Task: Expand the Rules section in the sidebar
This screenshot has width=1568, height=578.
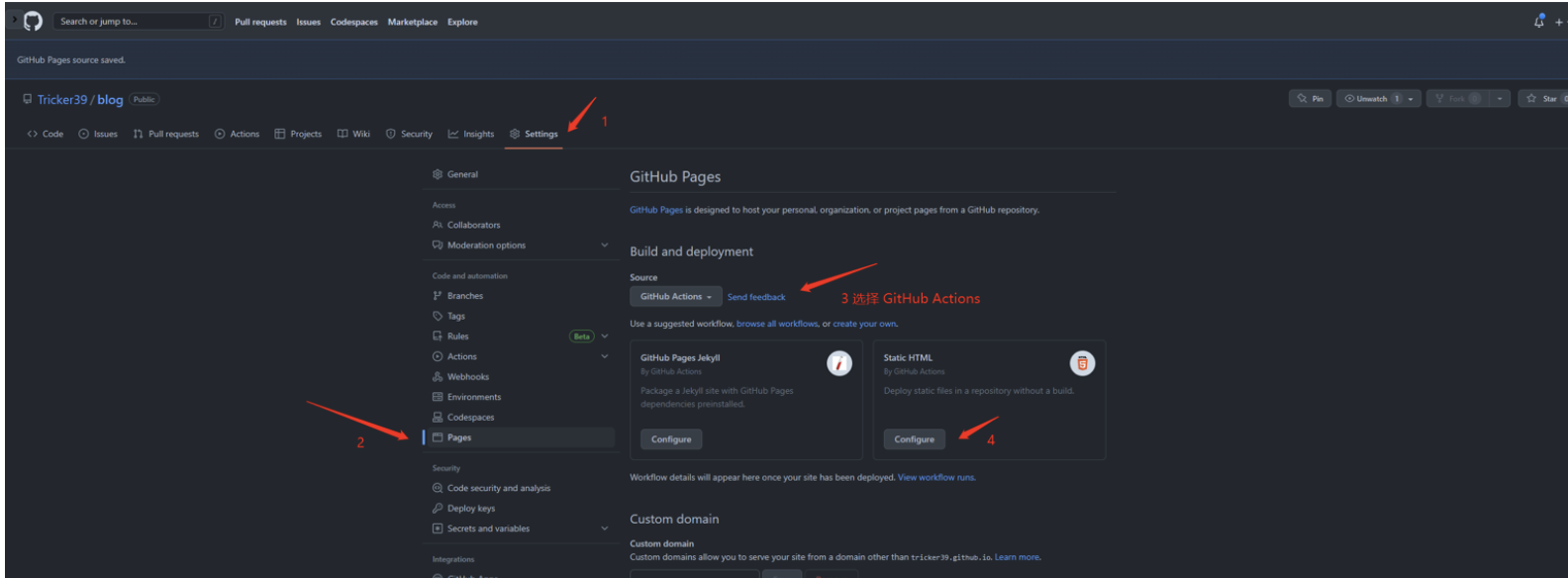Action: pyautogui.click(x=605, y=337)
